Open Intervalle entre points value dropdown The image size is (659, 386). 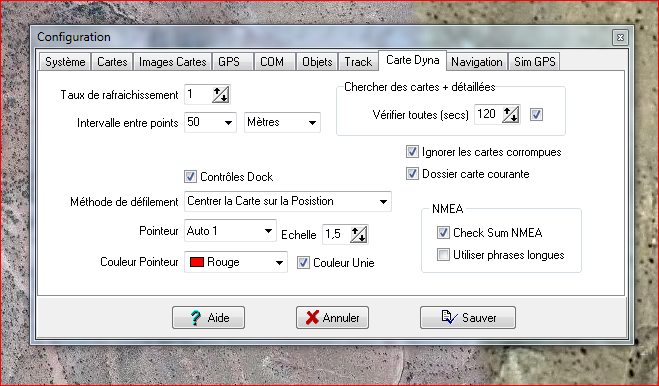coord(228,123)
